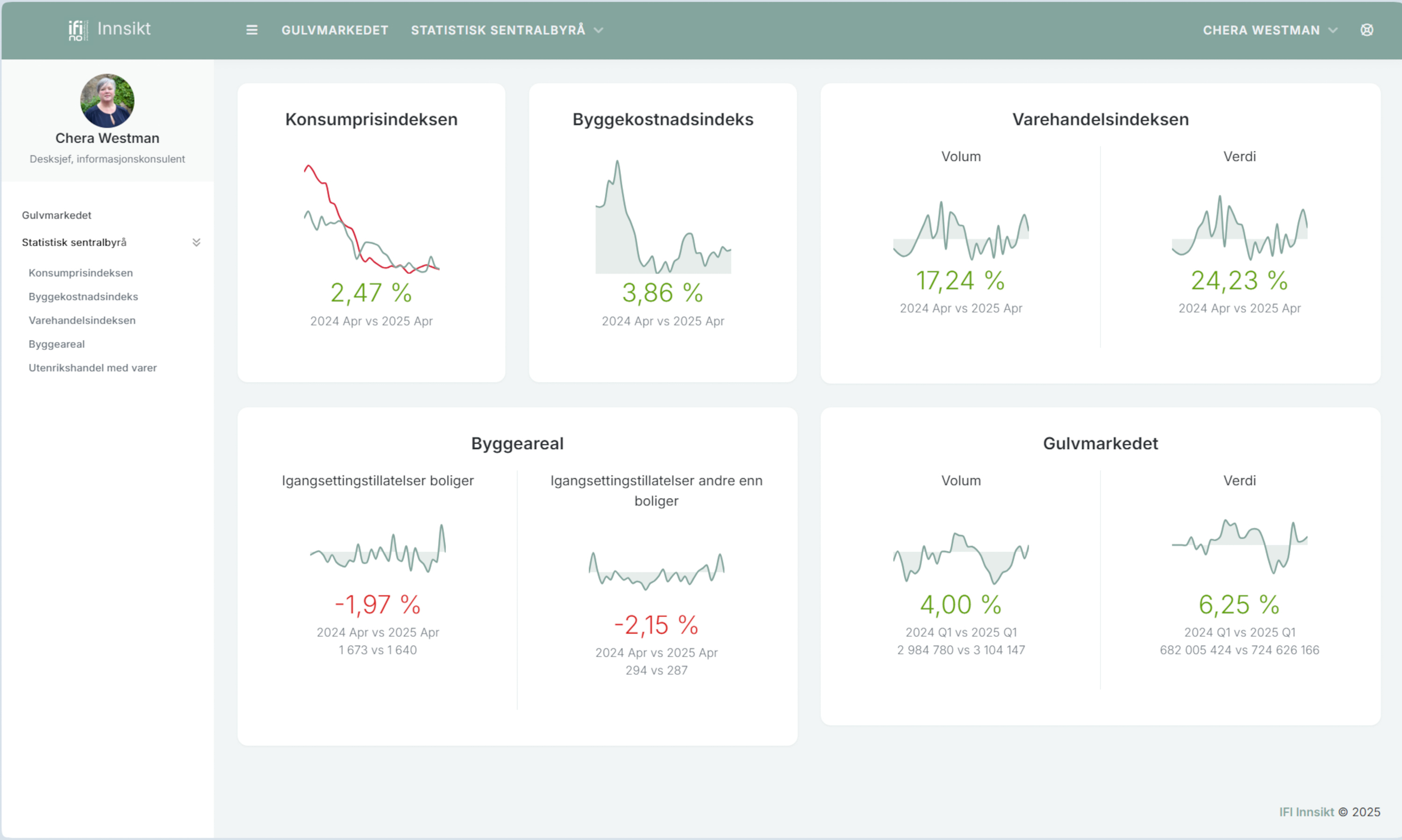Go to Konsumprisindeksen sidebar link
The image size is (1402, 840).
pos(81,273)
